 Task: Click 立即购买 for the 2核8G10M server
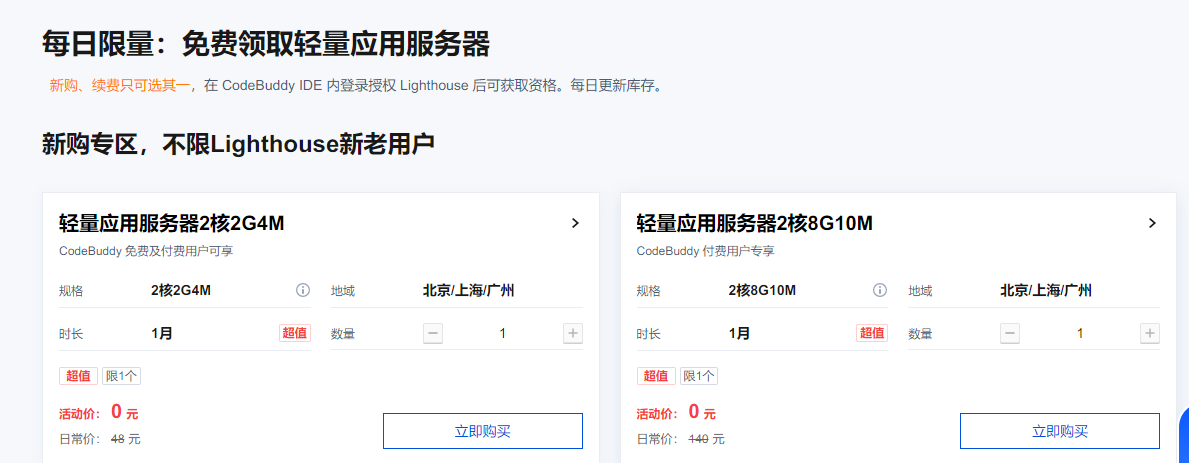(x=1060, y=431)
